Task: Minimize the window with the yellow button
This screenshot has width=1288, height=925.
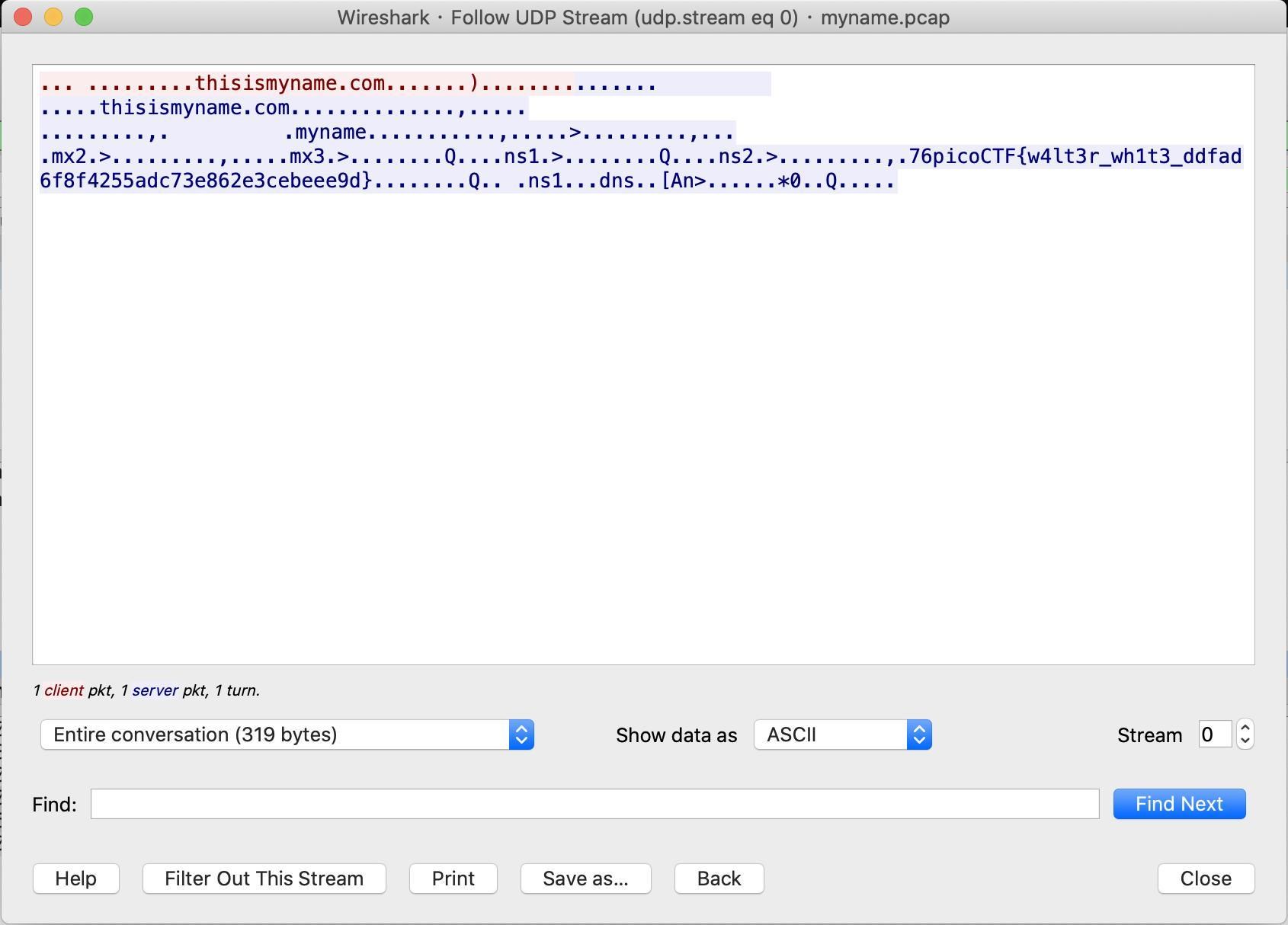Action: pyautogui.click(x=53, y=17)
